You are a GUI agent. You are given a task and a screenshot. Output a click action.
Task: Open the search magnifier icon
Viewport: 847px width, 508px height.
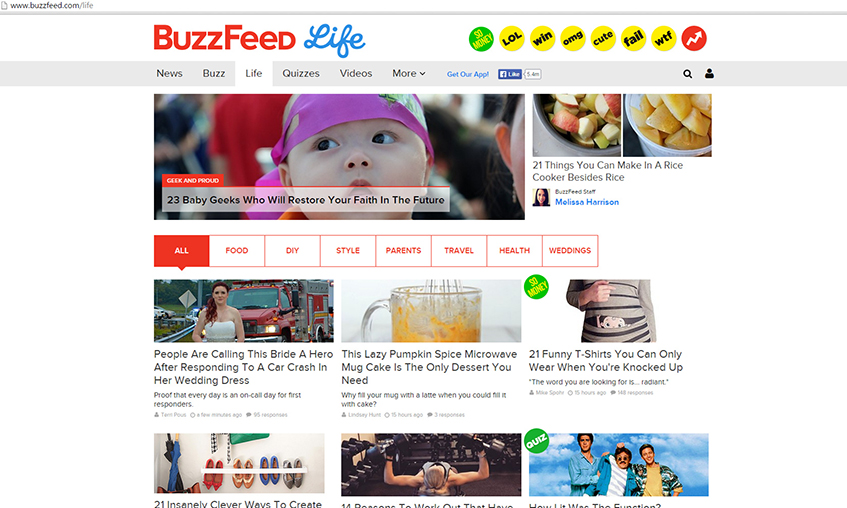click(687, 74)
